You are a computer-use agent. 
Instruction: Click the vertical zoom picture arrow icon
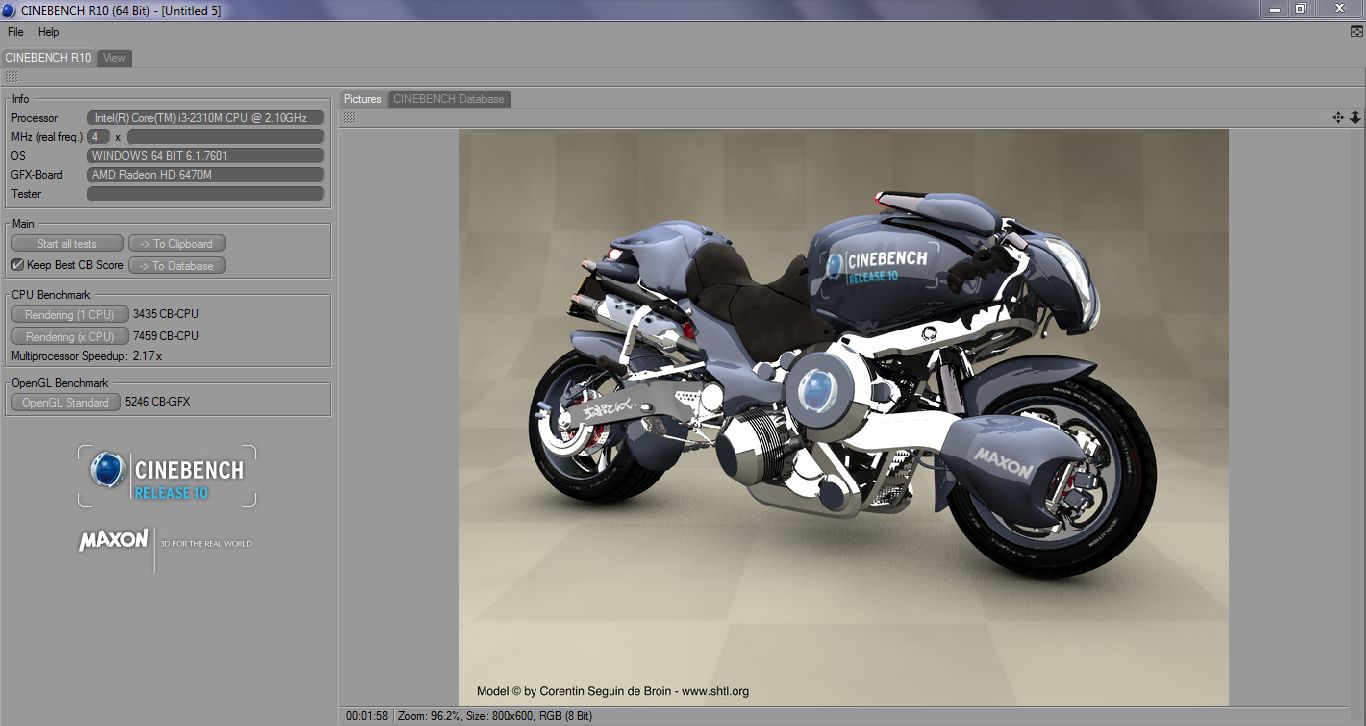coord(1355,117)
